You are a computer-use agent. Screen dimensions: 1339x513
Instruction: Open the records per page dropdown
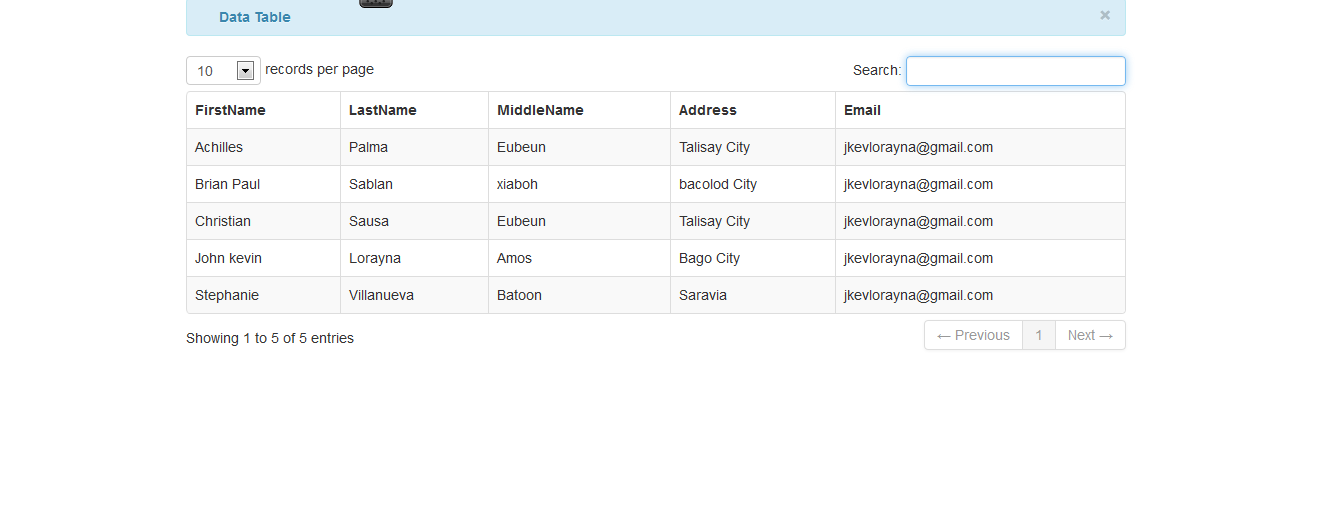223,70
